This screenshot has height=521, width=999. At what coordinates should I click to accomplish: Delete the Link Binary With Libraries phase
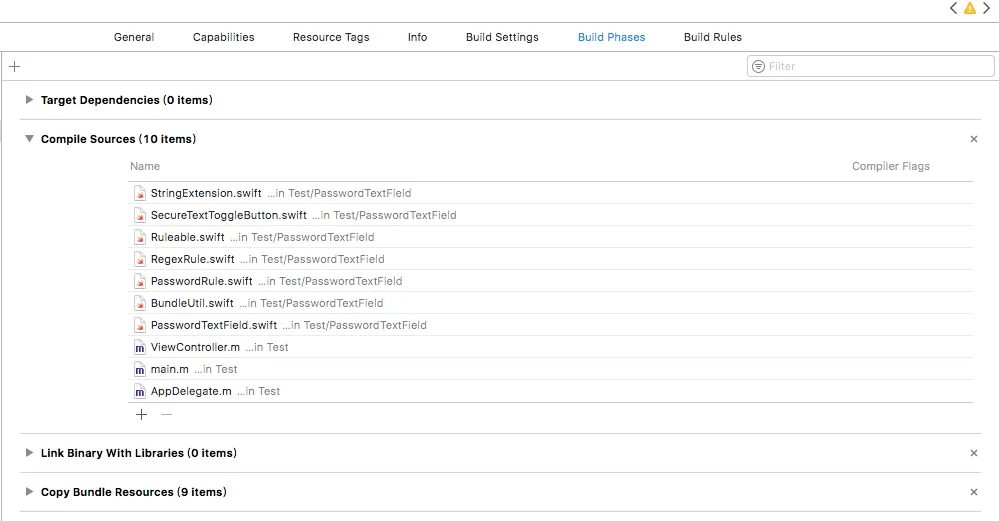coord(974,453)
